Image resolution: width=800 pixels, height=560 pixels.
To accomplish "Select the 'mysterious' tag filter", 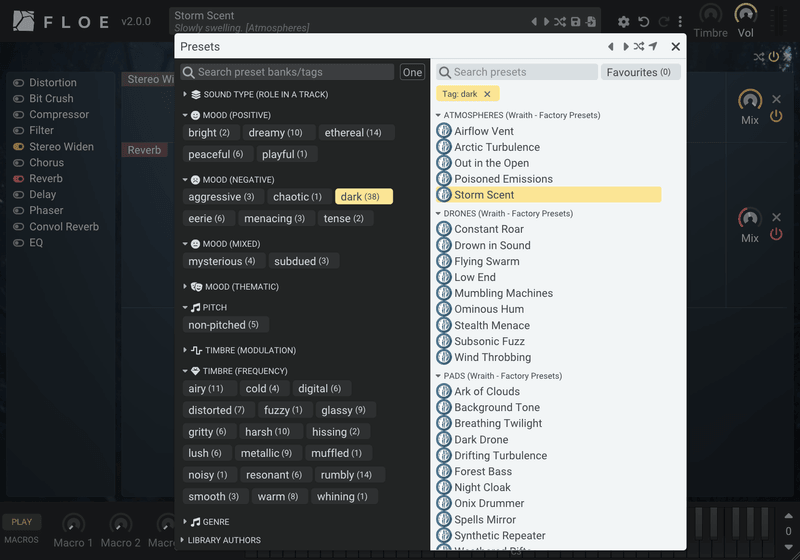I will click(x=221, y=261).
